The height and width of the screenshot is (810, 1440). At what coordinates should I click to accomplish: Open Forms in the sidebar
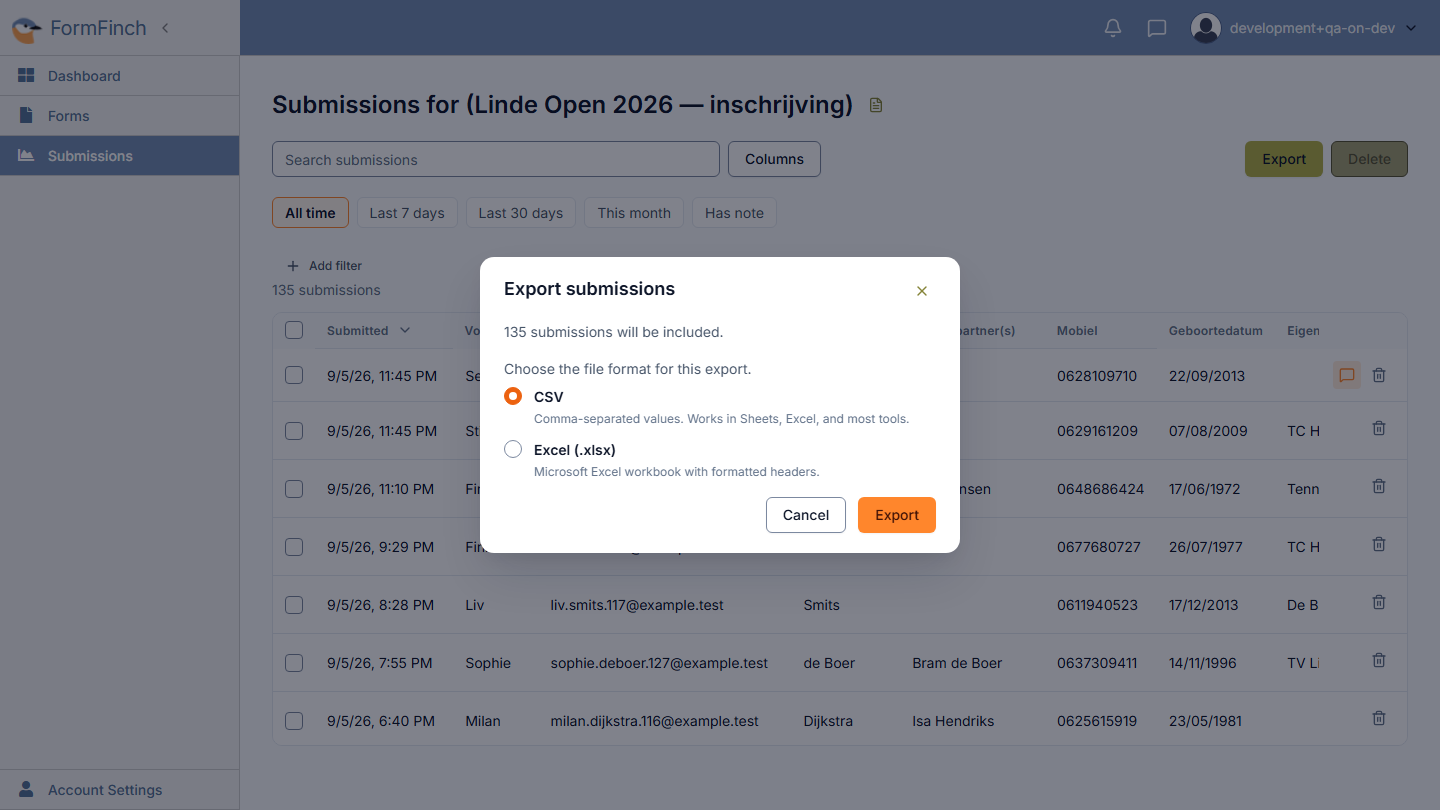[x=119, y=116]
